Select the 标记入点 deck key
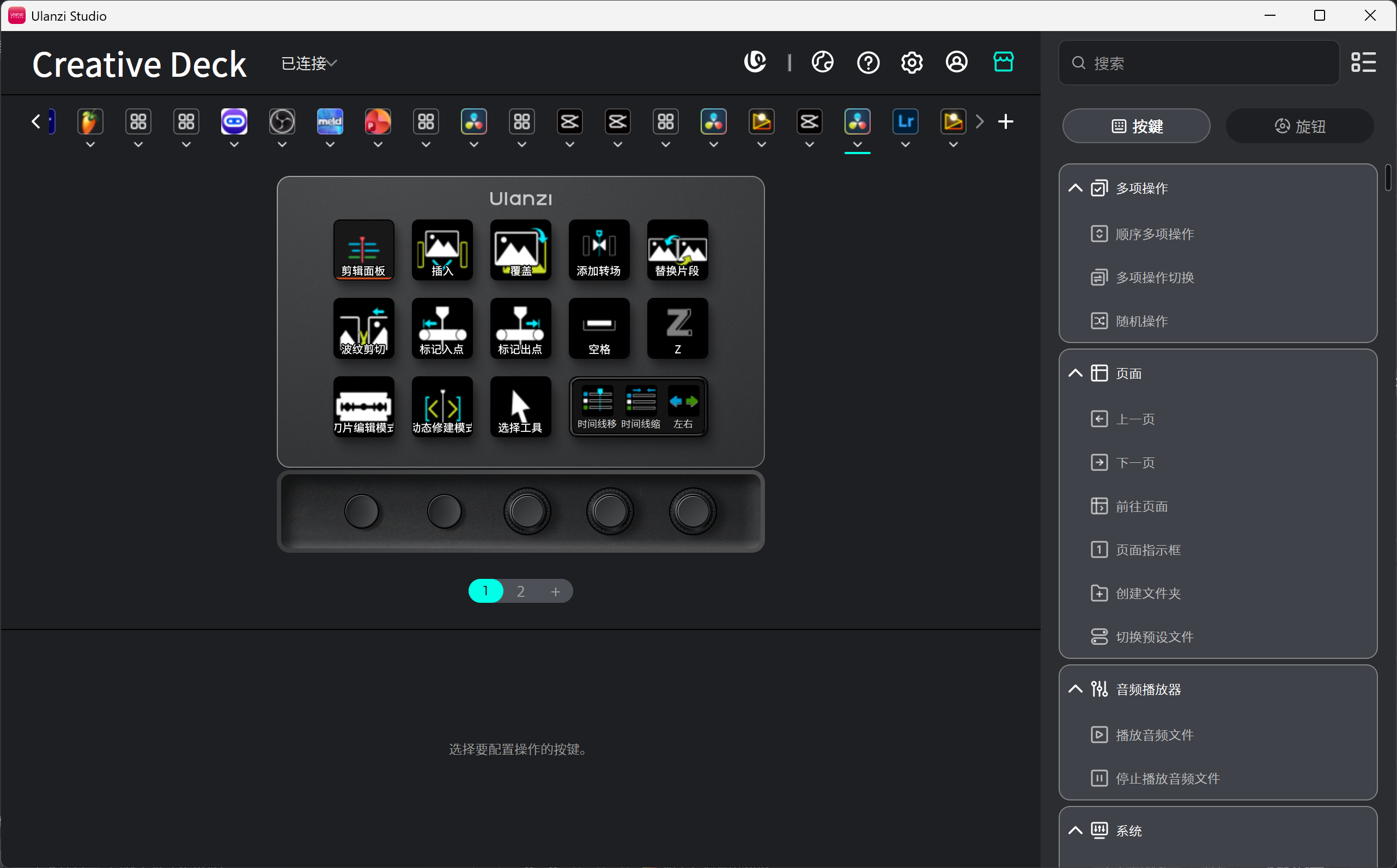Screen dimensions: 1397x868 click(442, 328)
